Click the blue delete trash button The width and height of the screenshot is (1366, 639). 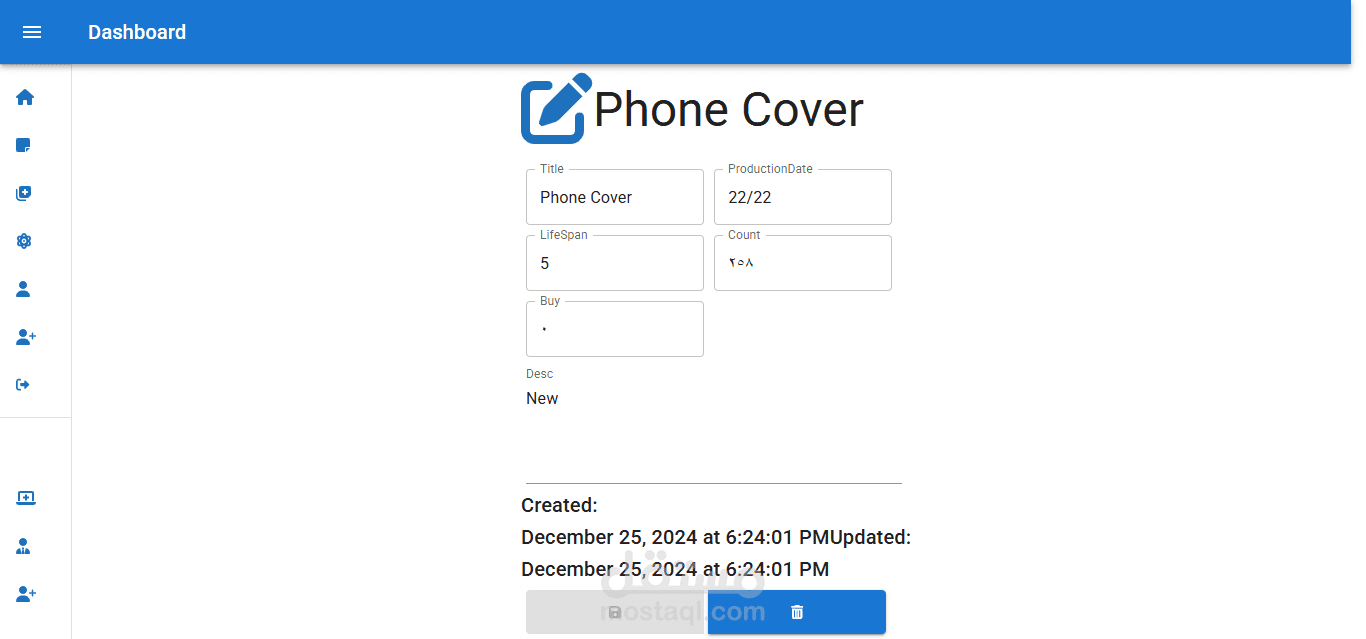pos(797,612)
